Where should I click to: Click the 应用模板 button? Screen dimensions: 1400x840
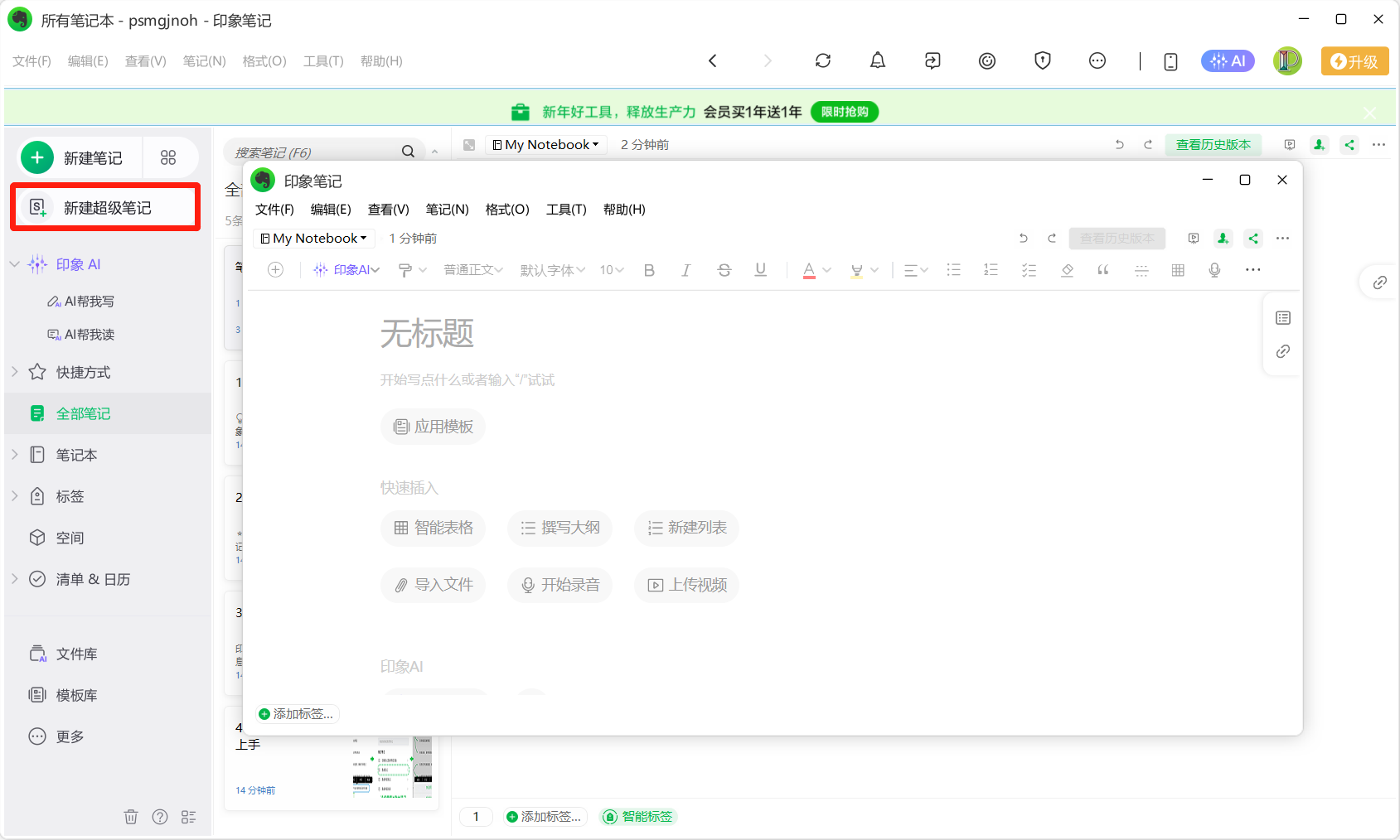click(x=433, y=427)
